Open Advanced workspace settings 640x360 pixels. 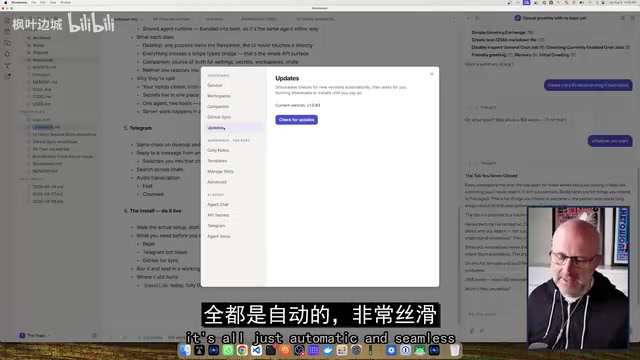(216, 182)
